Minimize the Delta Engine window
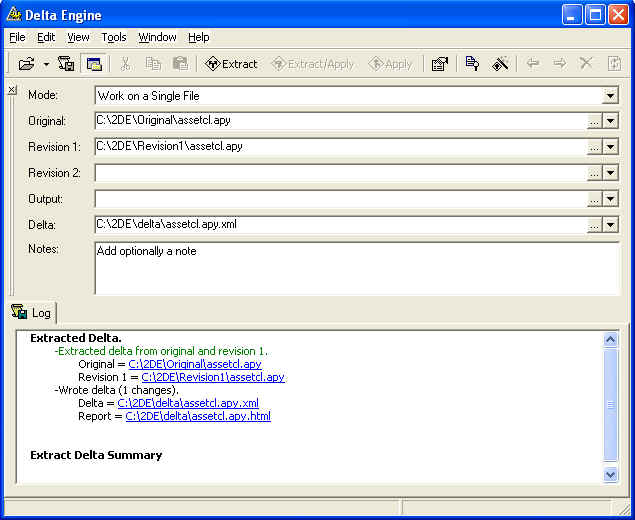The image size is (635, 520). click(572, 15)
